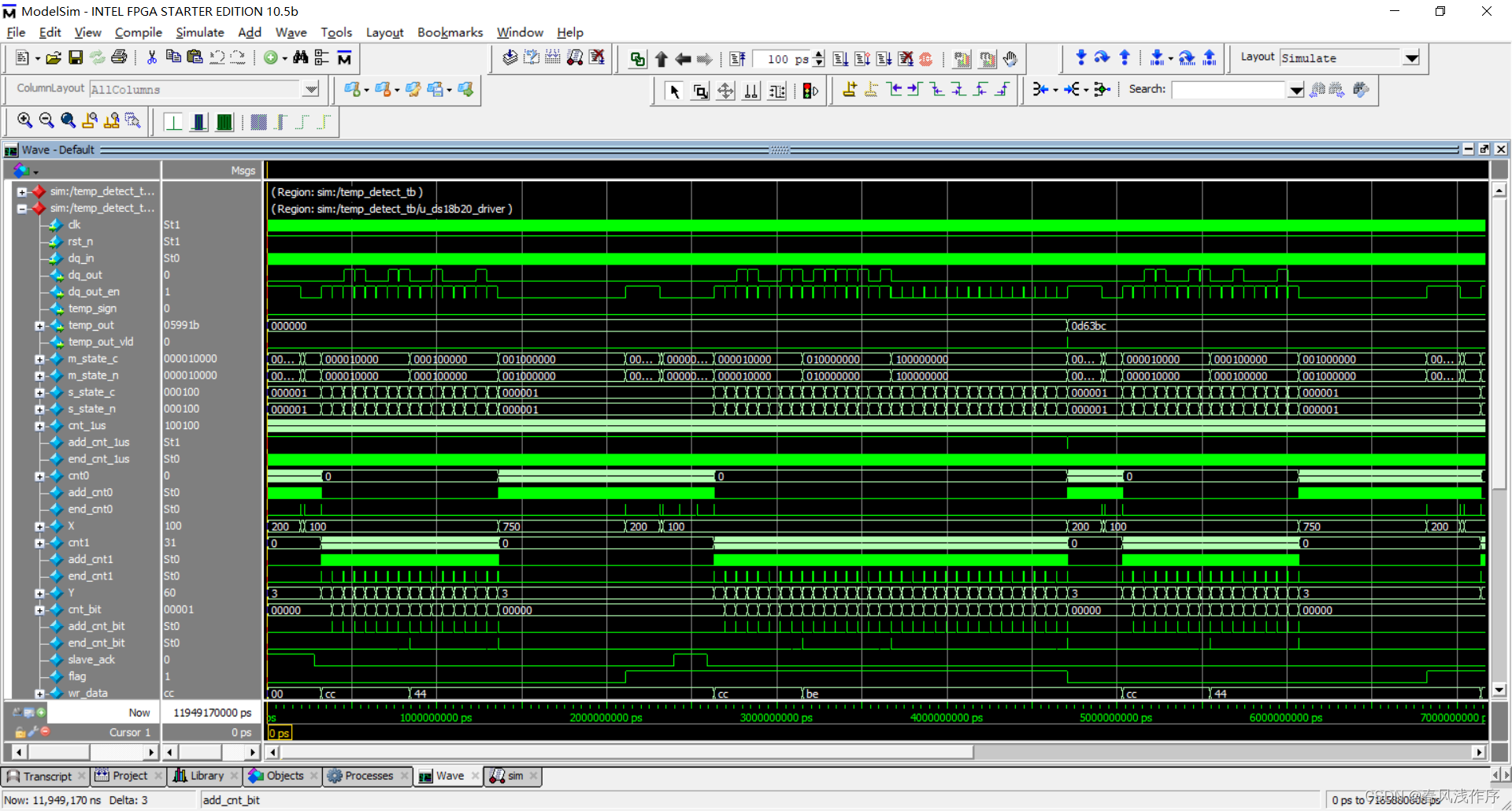
Task: Click the Zoom Full icon
Action: pyautogui.click(x=69, y=120)
